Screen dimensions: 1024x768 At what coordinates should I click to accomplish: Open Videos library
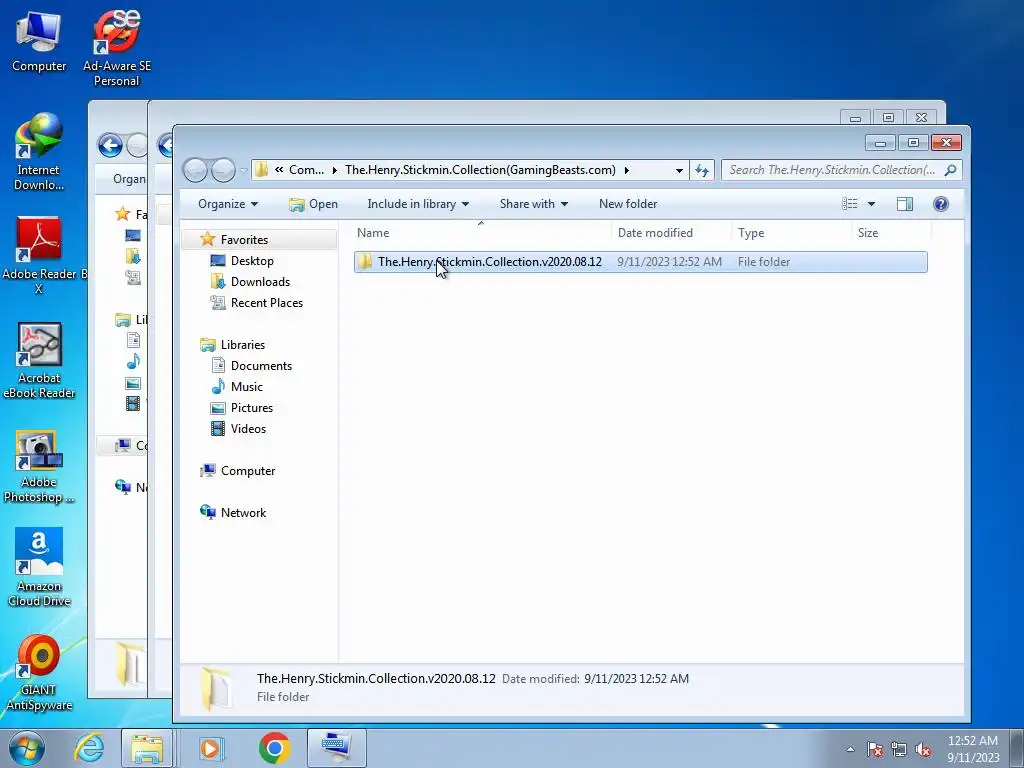point(248,428)
